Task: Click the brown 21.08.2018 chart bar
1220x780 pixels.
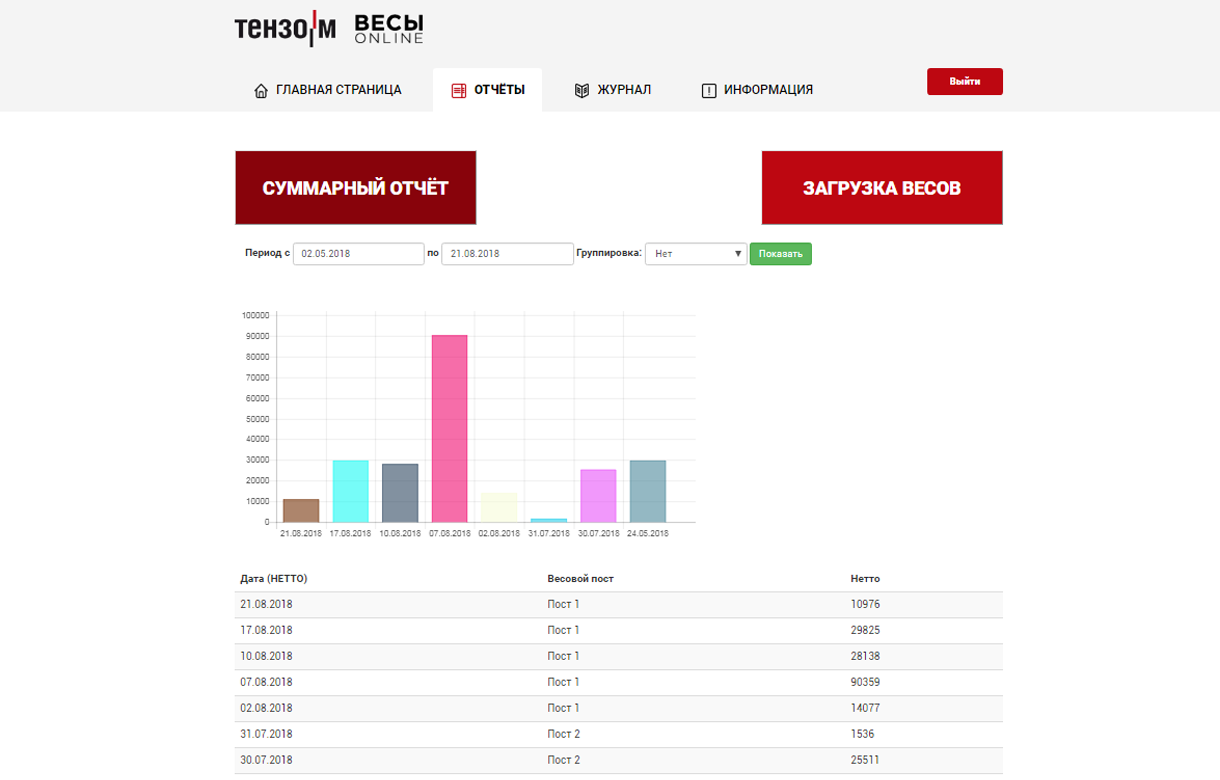Action: click(x=301, y=510)
